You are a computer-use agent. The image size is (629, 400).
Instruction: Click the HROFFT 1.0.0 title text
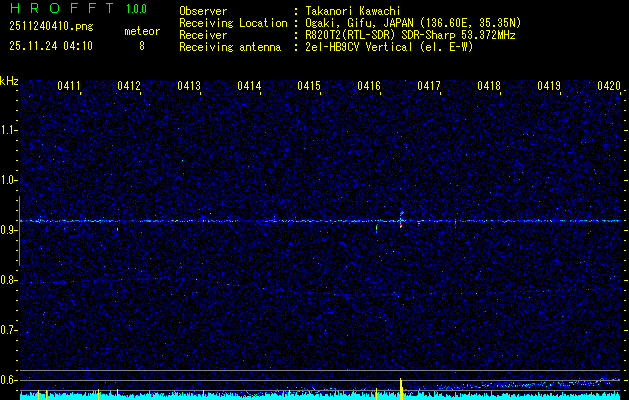tap(78, 8)
